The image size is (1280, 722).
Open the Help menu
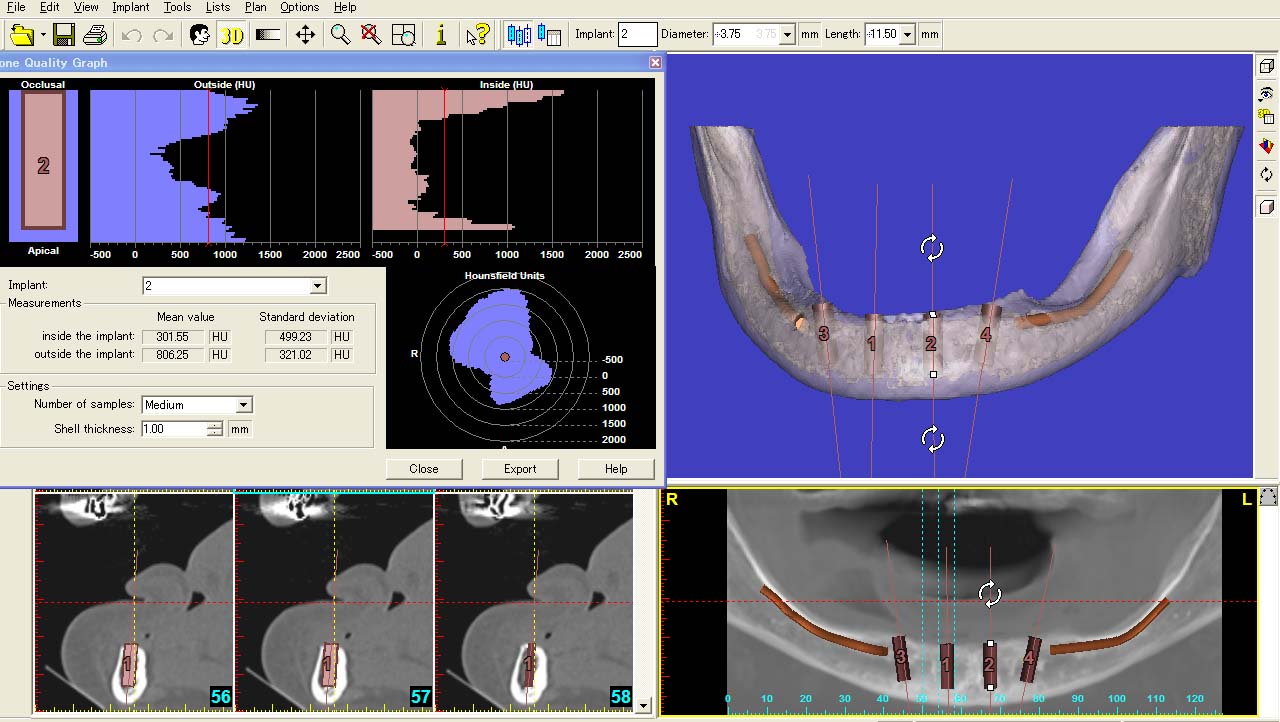point(345,7)
